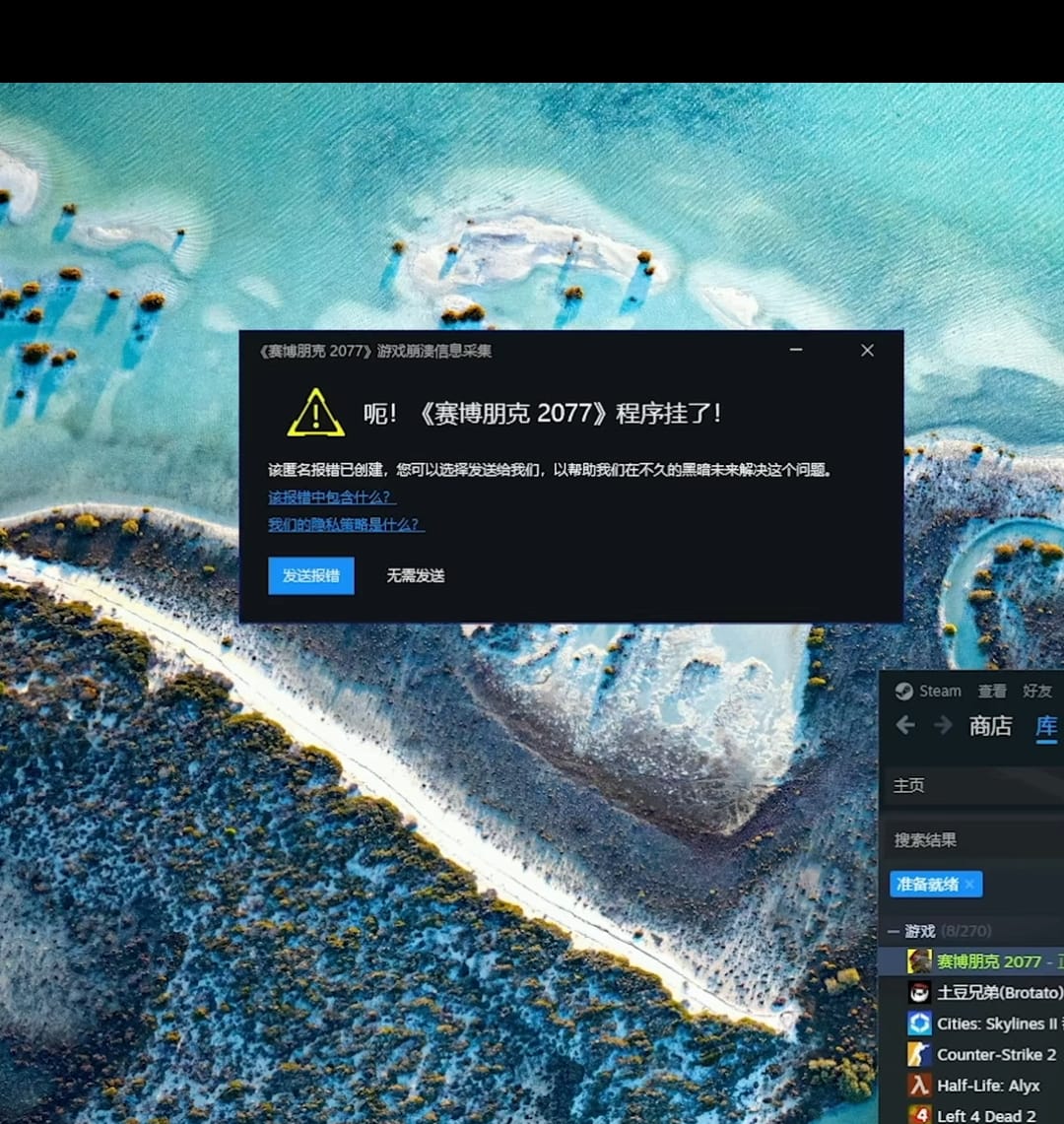The width and height of the screenshot is (1064, 1124).
Task: Open the 好友 menu in Steam
Action: click(x=1037, y=691)
